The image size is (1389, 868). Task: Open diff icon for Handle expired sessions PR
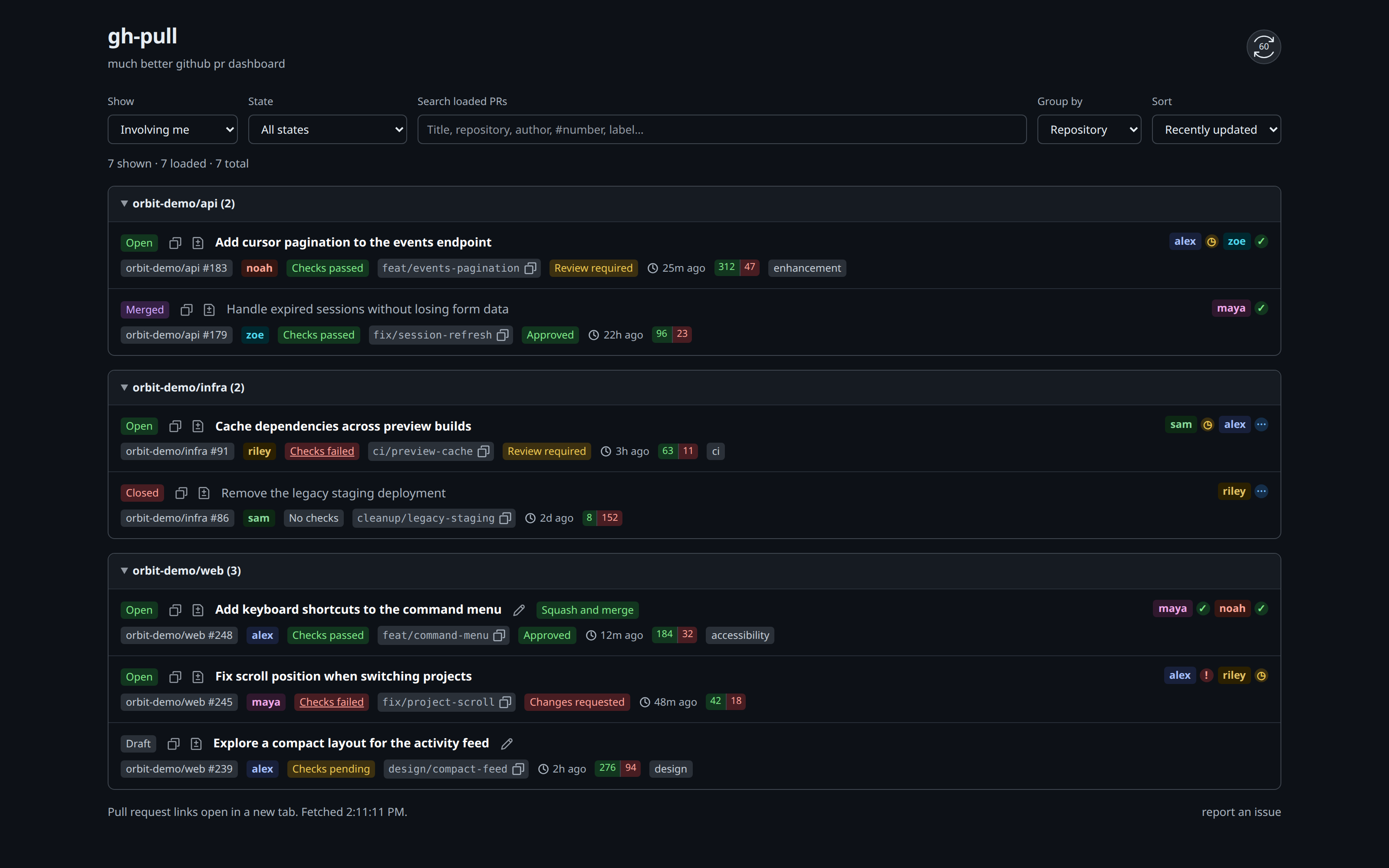pos(210,310)
